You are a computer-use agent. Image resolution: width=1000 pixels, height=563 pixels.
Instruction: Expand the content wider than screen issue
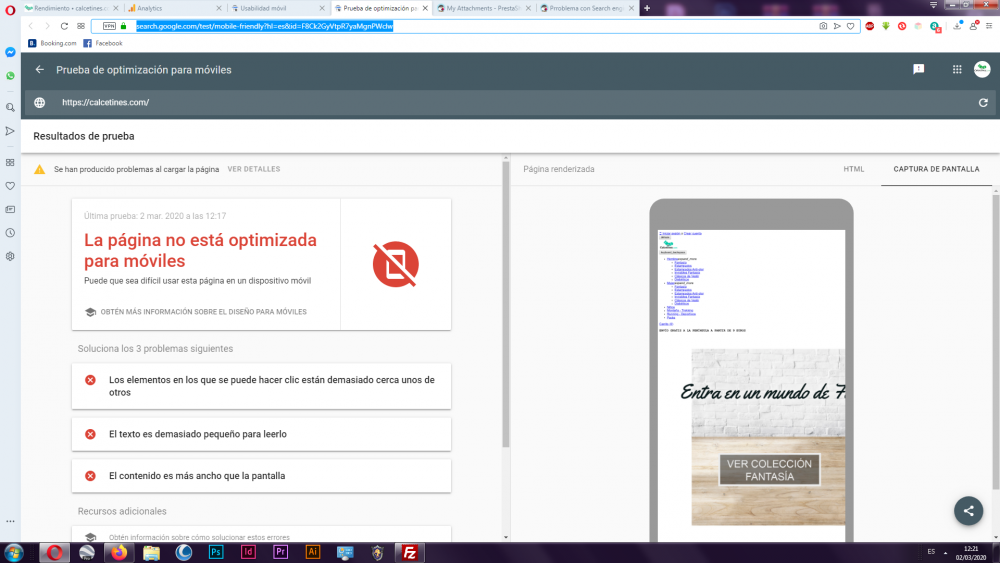point(261,476)
